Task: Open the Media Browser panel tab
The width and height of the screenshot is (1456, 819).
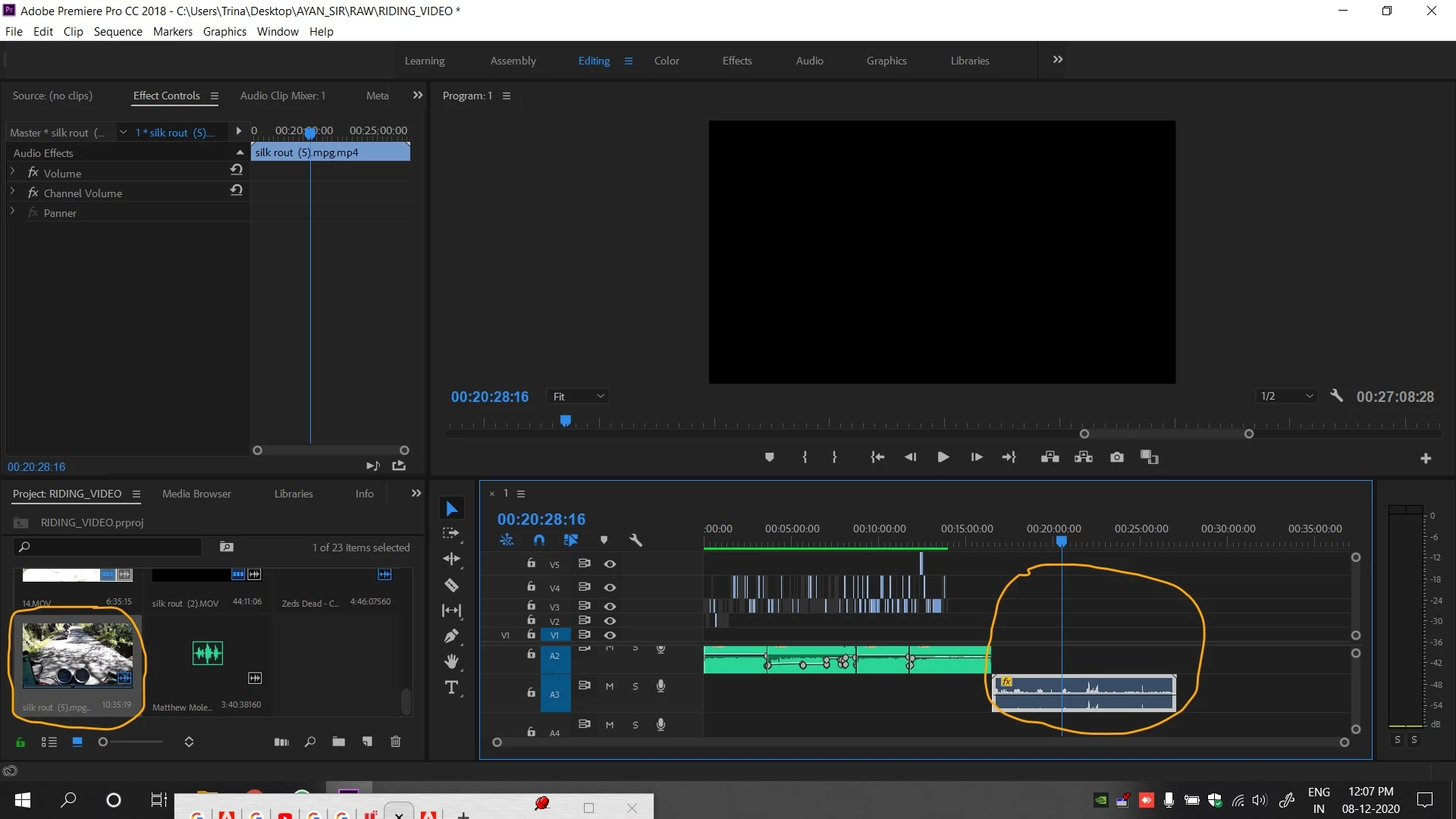Action: tap(196, 494)
